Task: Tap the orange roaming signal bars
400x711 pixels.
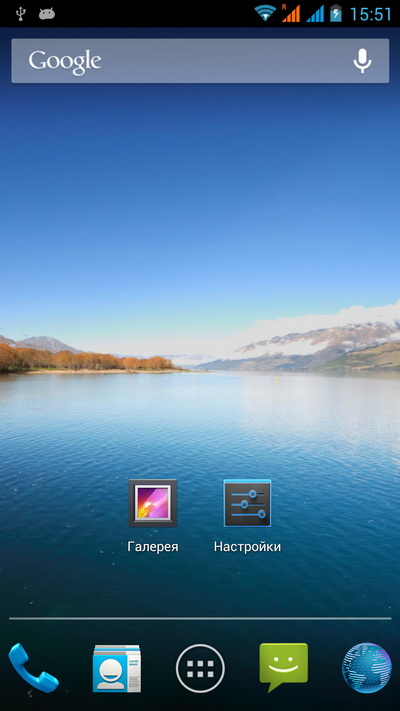Action: pyautogui.click(x=291, y=13)
